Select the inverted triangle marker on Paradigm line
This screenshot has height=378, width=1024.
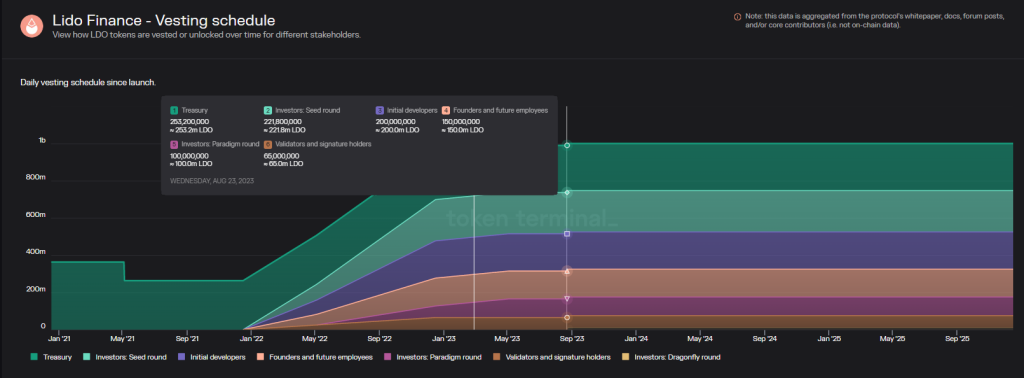tap(567, 299)
